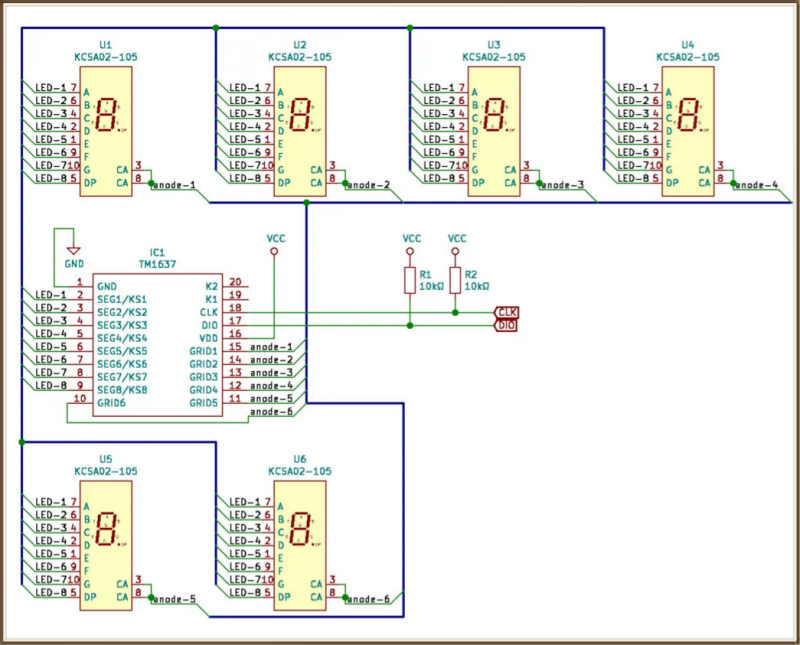Click the R1 10kΩ resistor symbol

(x=410, y=280)
